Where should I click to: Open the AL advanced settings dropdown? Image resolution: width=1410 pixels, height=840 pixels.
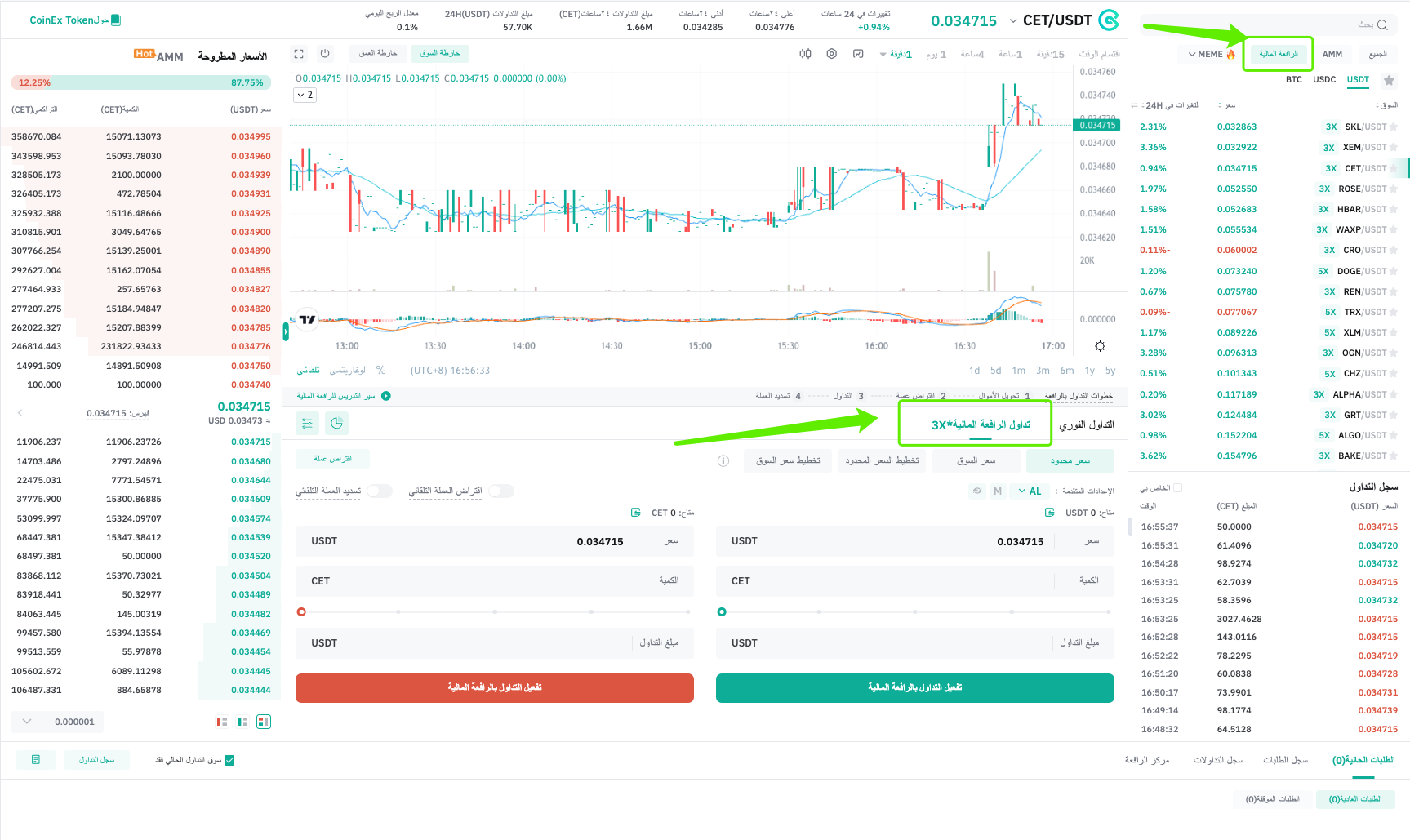[1030, 491]
